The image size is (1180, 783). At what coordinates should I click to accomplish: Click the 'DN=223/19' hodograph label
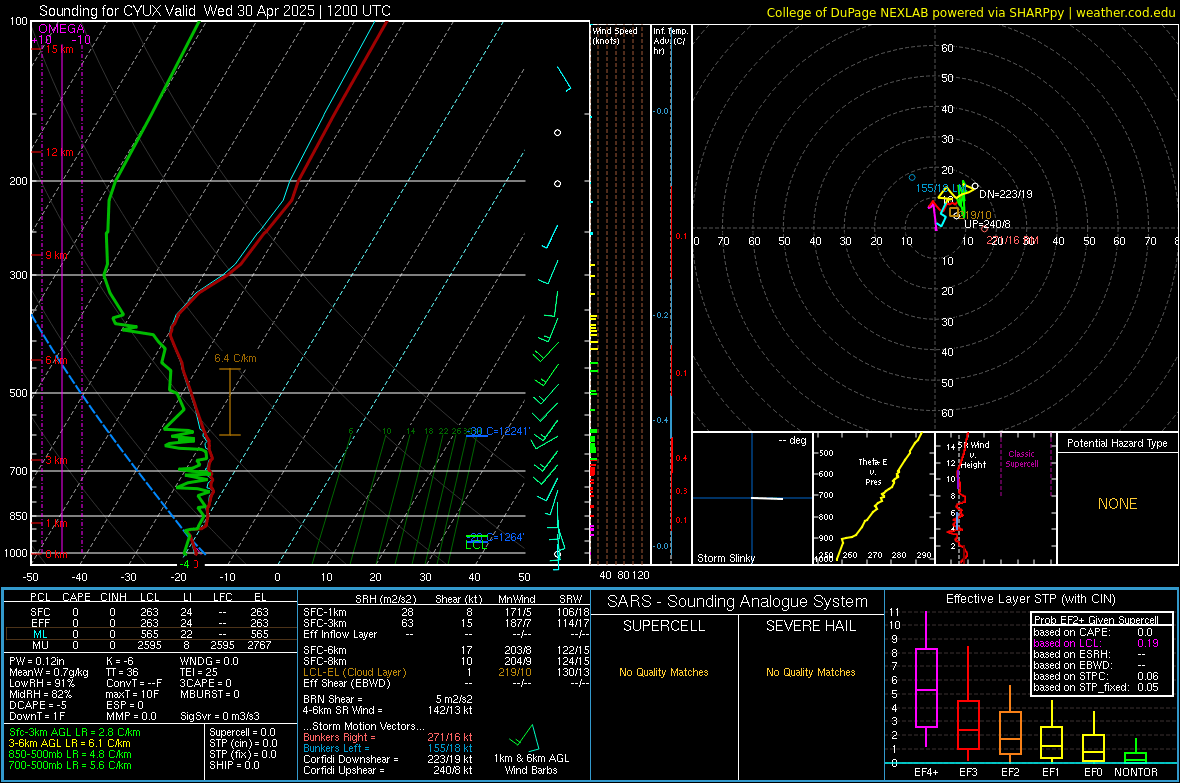point(1005,194)
